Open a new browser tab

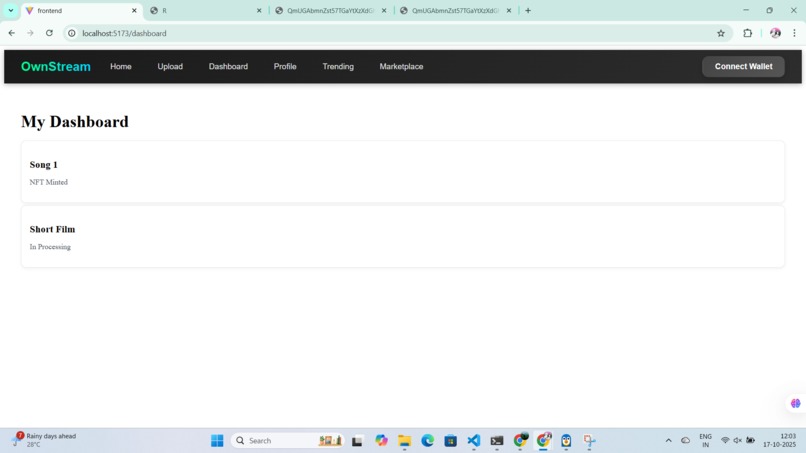[x=528, y=10]
